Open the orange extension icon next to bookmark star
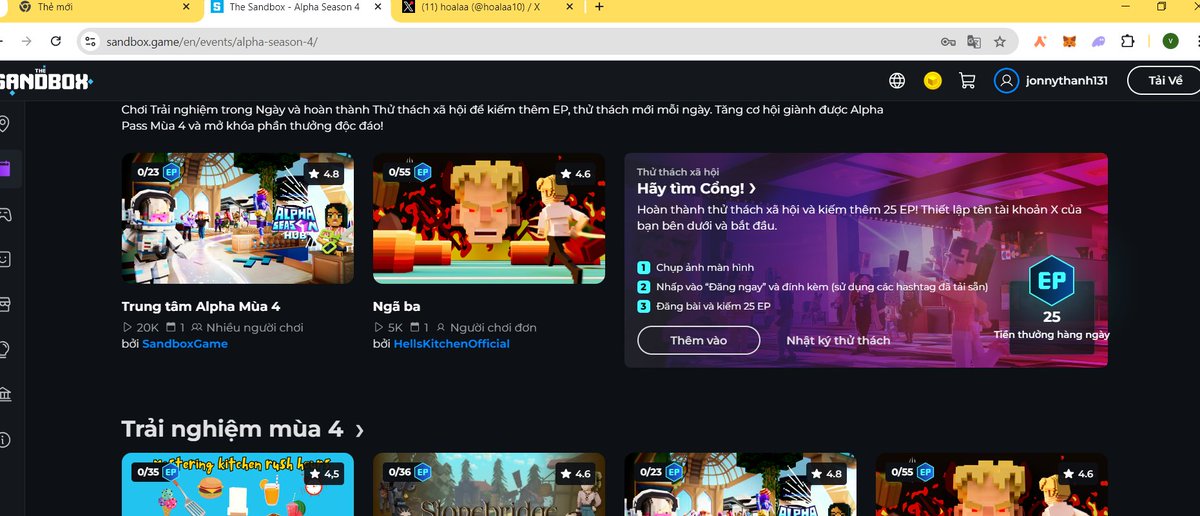This screenshot has height=516, width=1200. pos(1040,41)
